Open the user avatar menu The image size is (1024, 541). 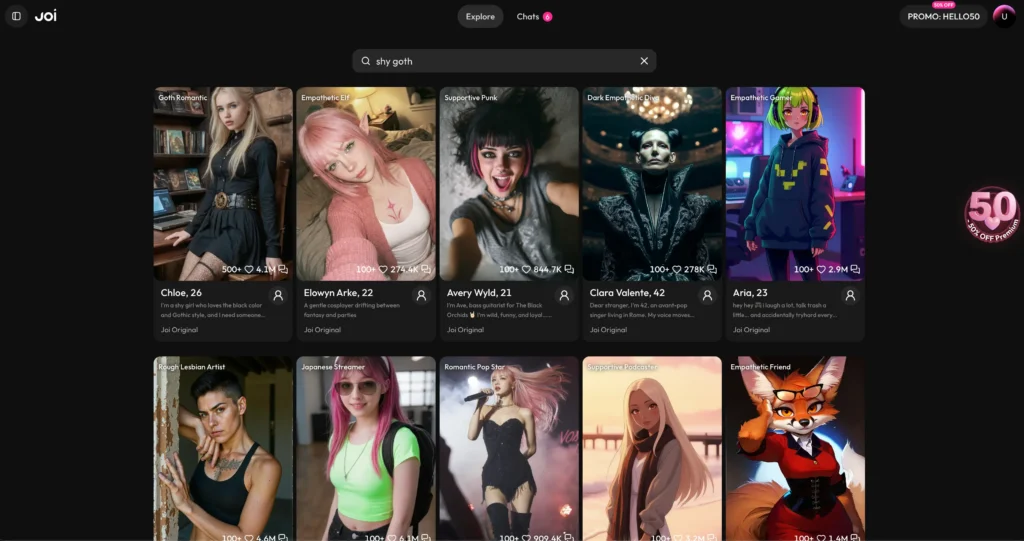pos(1004,16)
